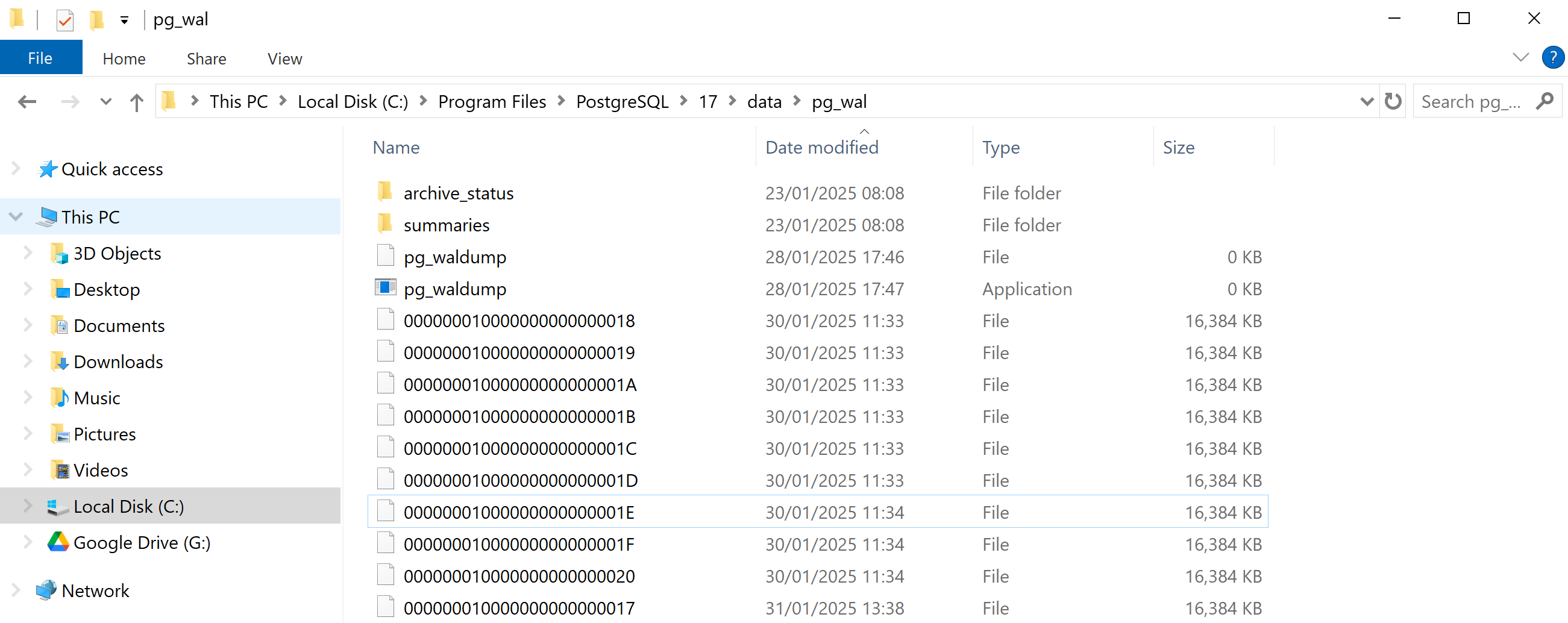Select Quick access in the sidebar
The image size is (1568, 623).
[112, 169]
